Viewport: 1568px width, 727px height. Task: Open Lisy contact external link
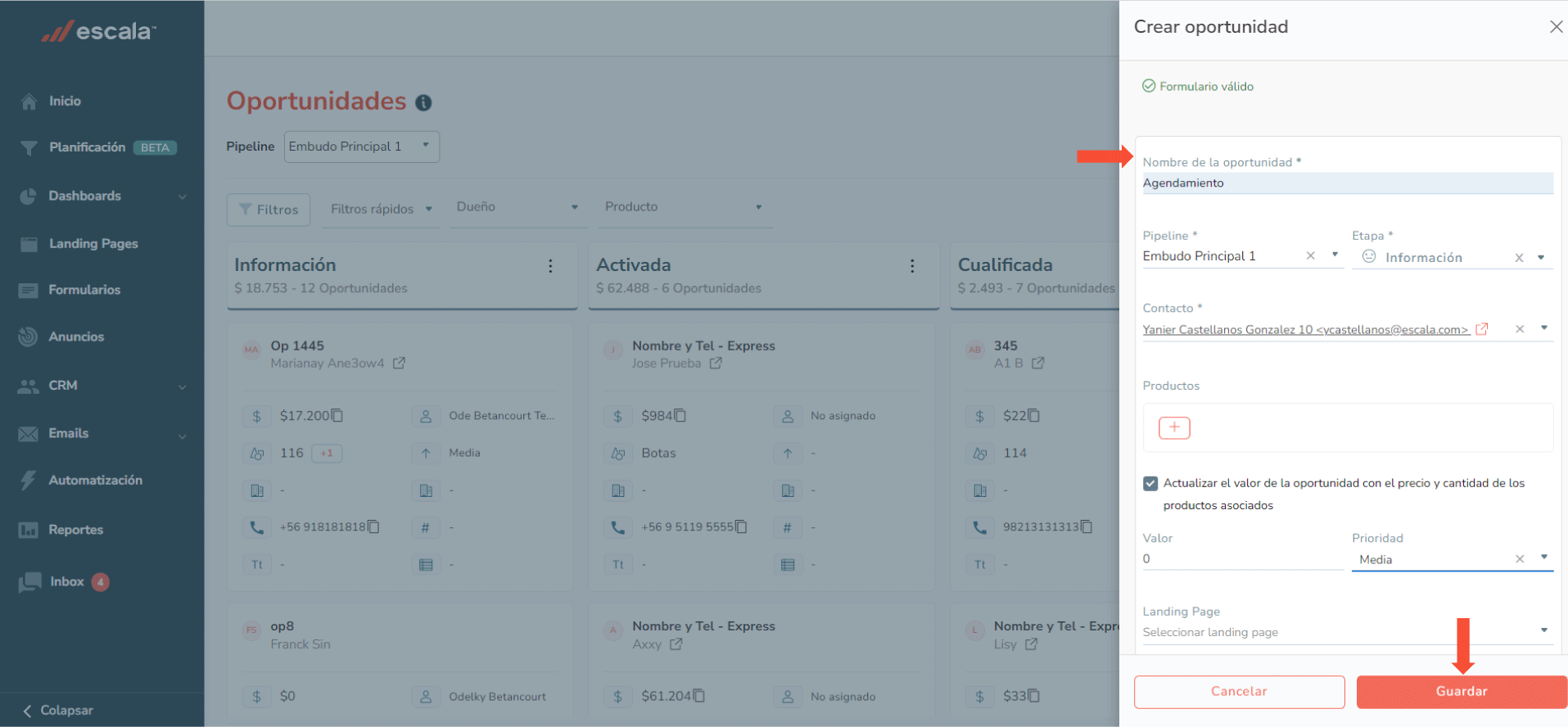point(1031,644)
